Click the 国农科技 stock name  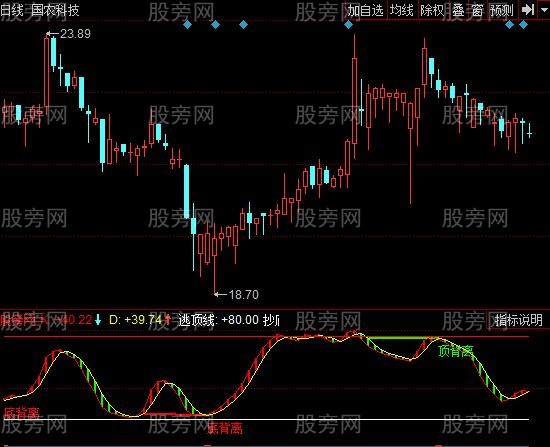[x=55, y=10]
